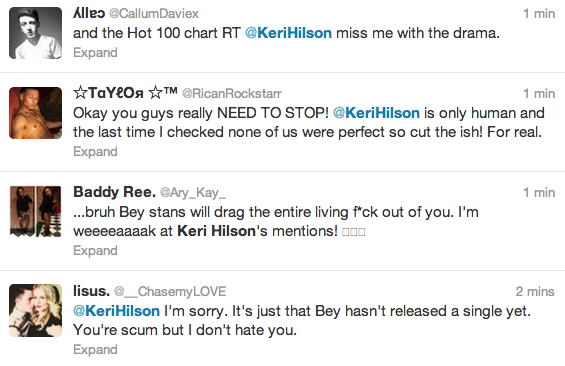The image size is (565, 366).
Task: Open the ☆TαY₤Oя☆™ display name
Action: pyautogui.click(x=125, y=93)
